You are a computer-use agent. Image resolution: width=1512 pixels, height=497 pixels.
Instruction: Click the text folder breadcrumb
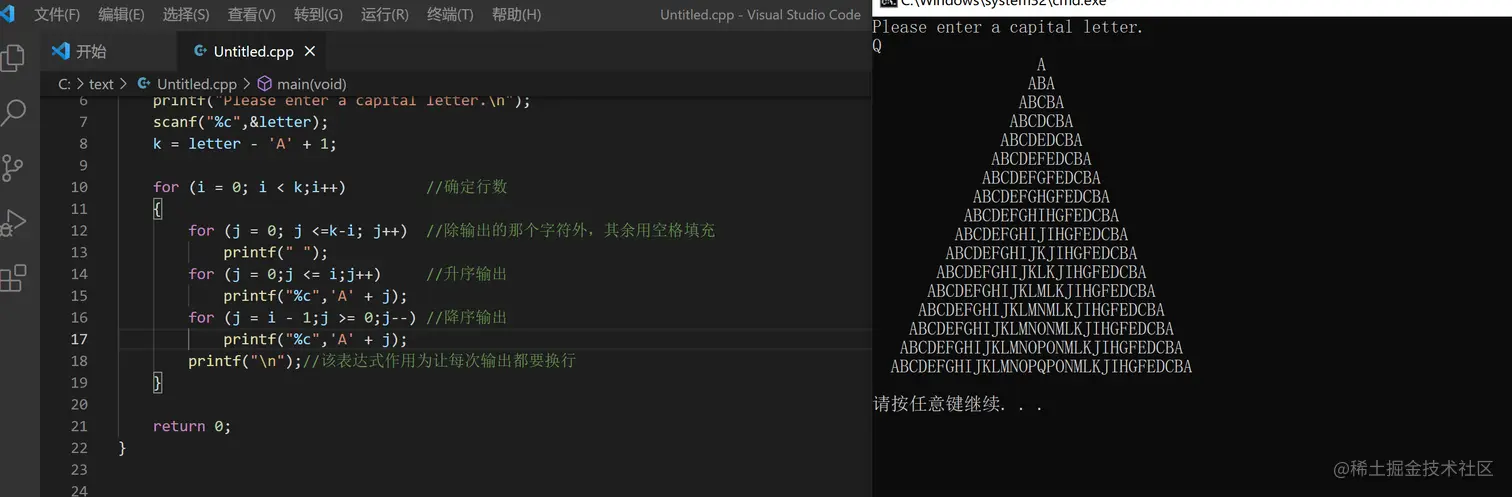[x=101, y=84]
